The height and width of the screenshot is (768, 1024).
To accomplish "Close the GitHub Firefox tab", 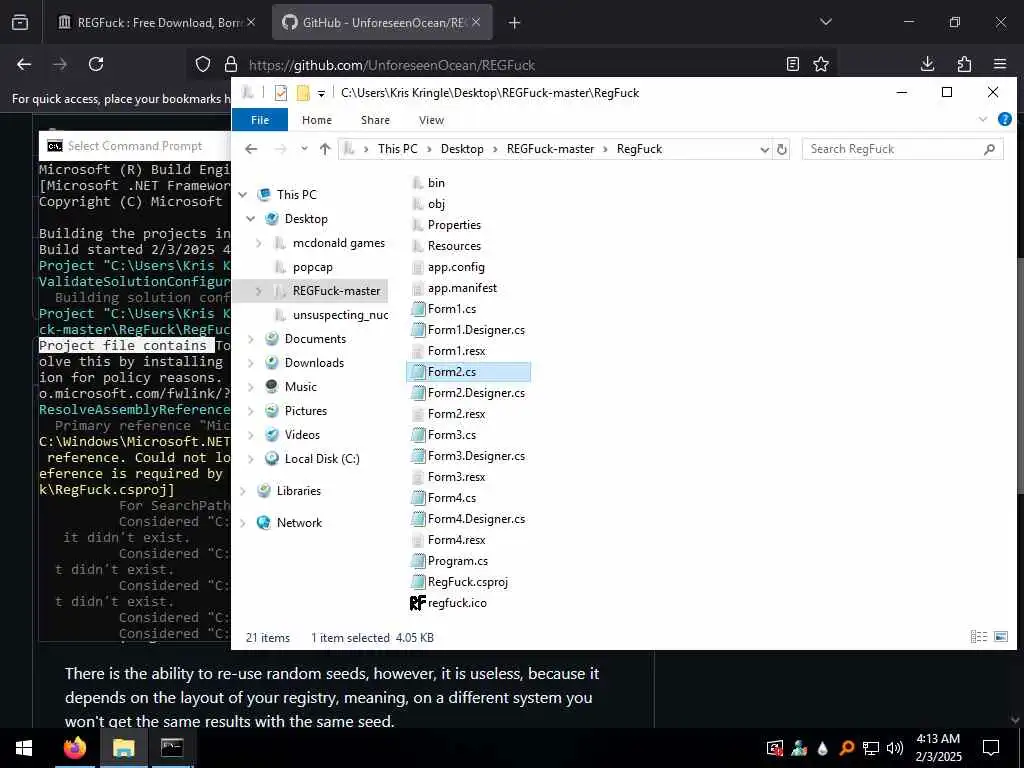I will pyautogui.click(x=476, y=22).
